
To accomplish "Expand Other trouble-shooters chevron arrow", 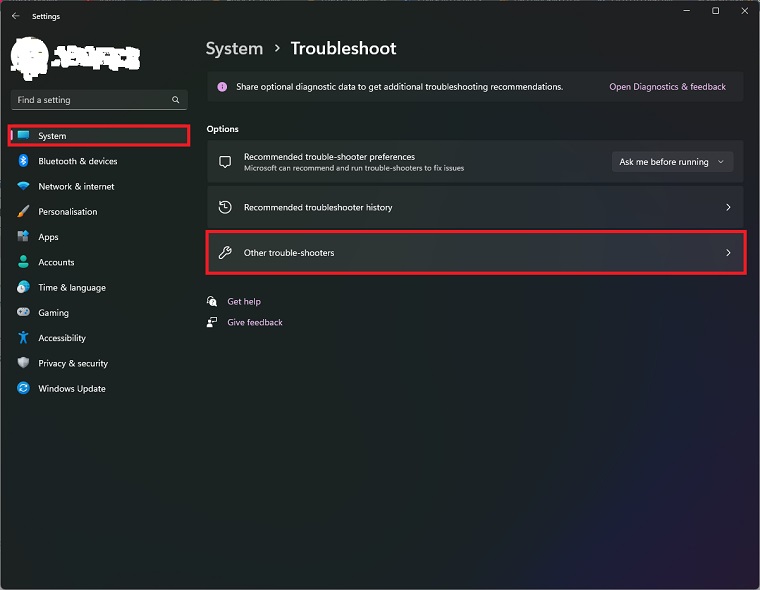I will click(728, 253).
